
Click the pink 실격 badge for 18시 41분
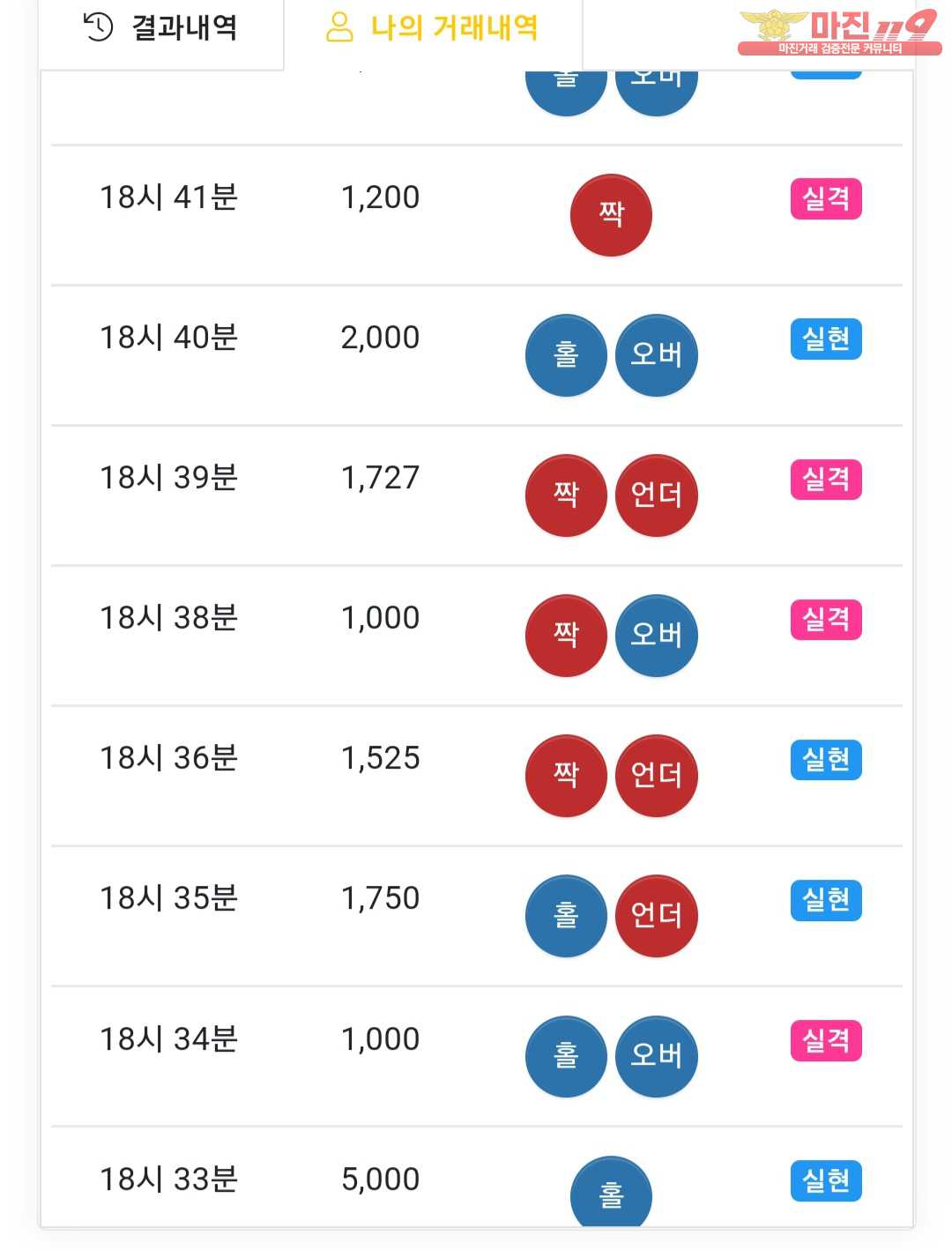pos(826,198)
